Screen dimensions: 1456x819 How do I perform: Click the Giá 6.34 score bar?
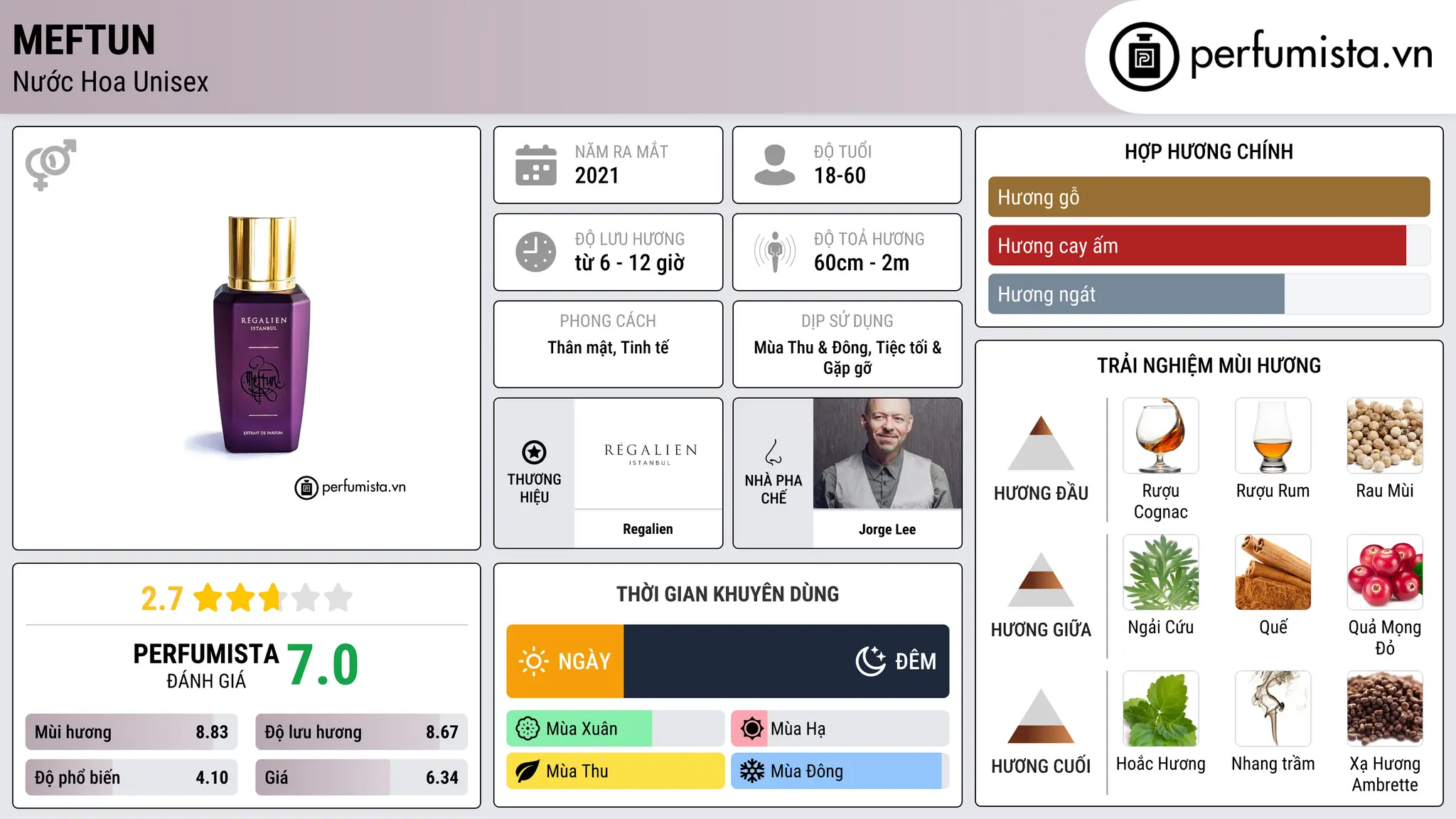361,777
